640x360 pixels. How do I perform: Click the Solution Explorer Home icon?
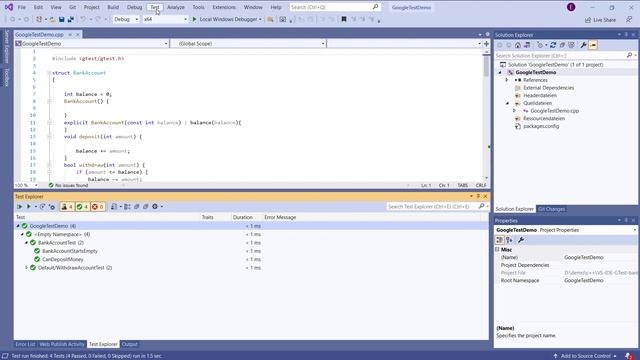518,45
